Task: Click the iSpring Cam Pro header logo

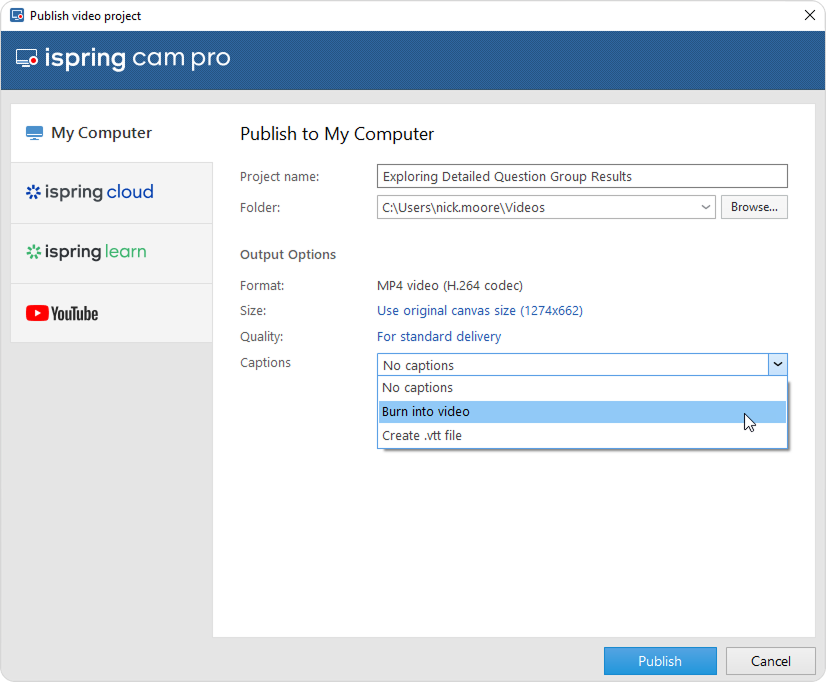Action: 122,59
